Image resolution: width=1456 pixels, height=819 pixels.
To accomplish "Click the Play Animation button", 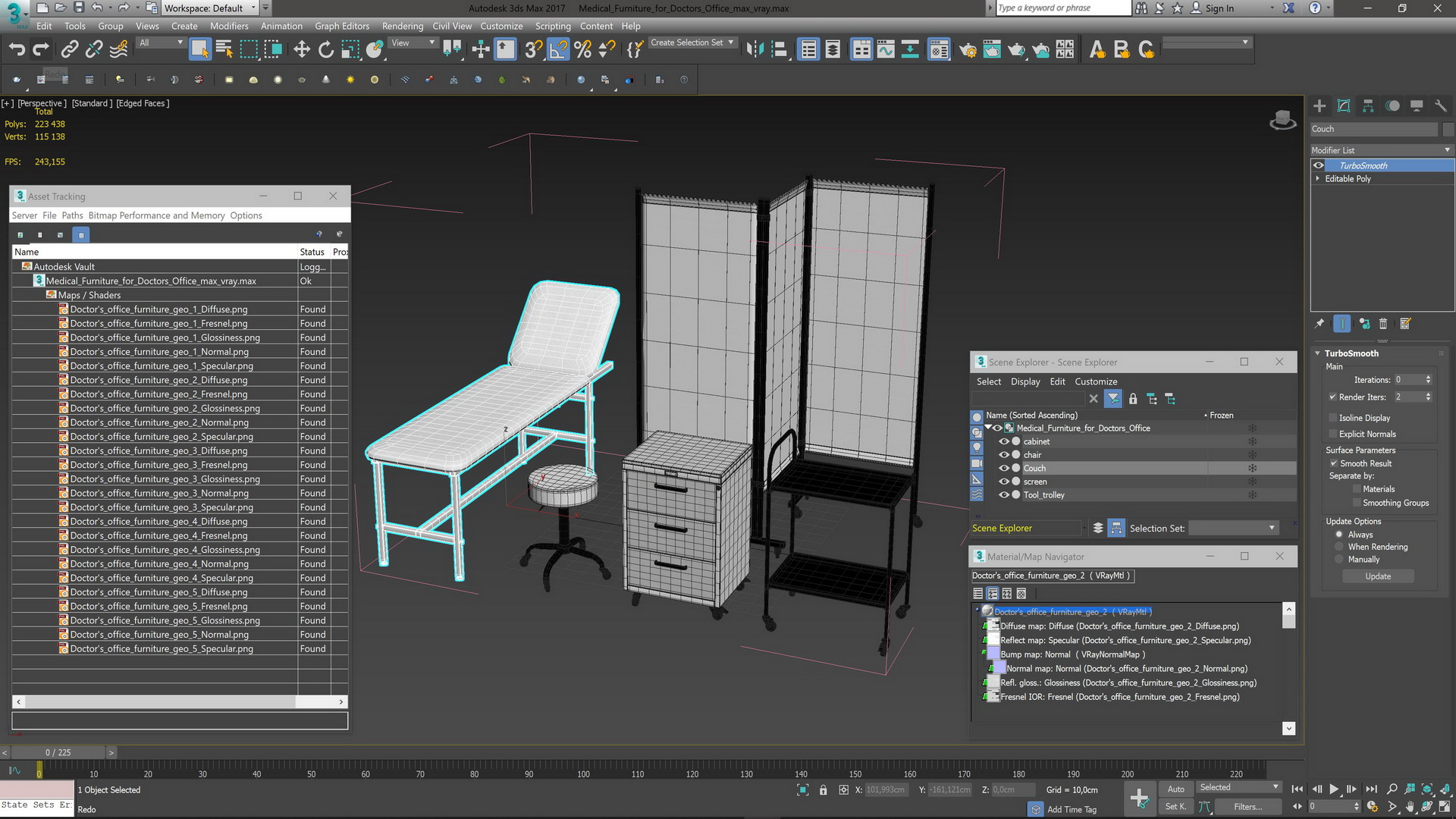I will pyautogui.click(x=1334, y=789).
